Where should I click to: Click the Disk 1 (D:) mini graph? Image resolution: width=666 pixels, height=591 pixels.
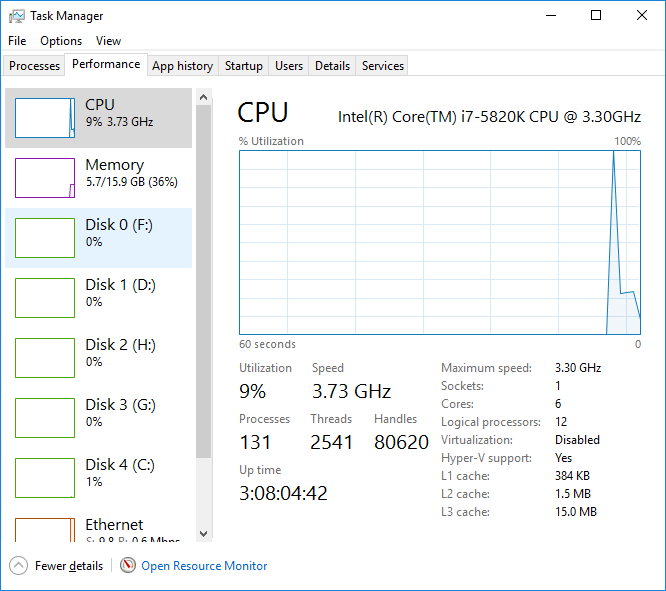click(45, 298)
